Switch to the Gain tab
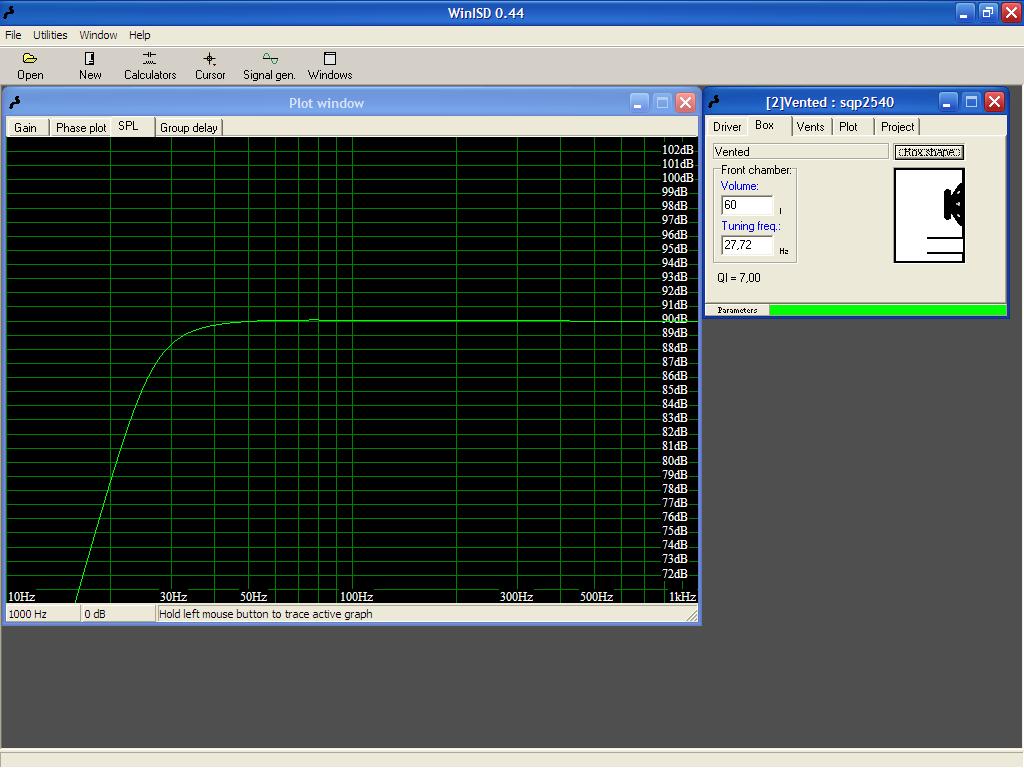The width and height of the screenshot is (1024, 768). tap(25, 128)
